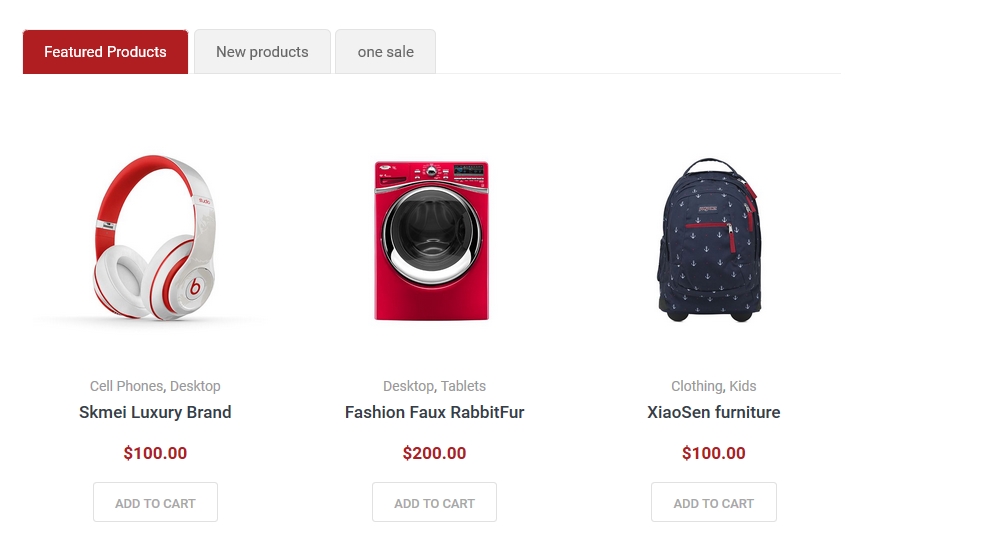Click the navy backpack product image
The image size is (988, 556).
click(711, 239)
